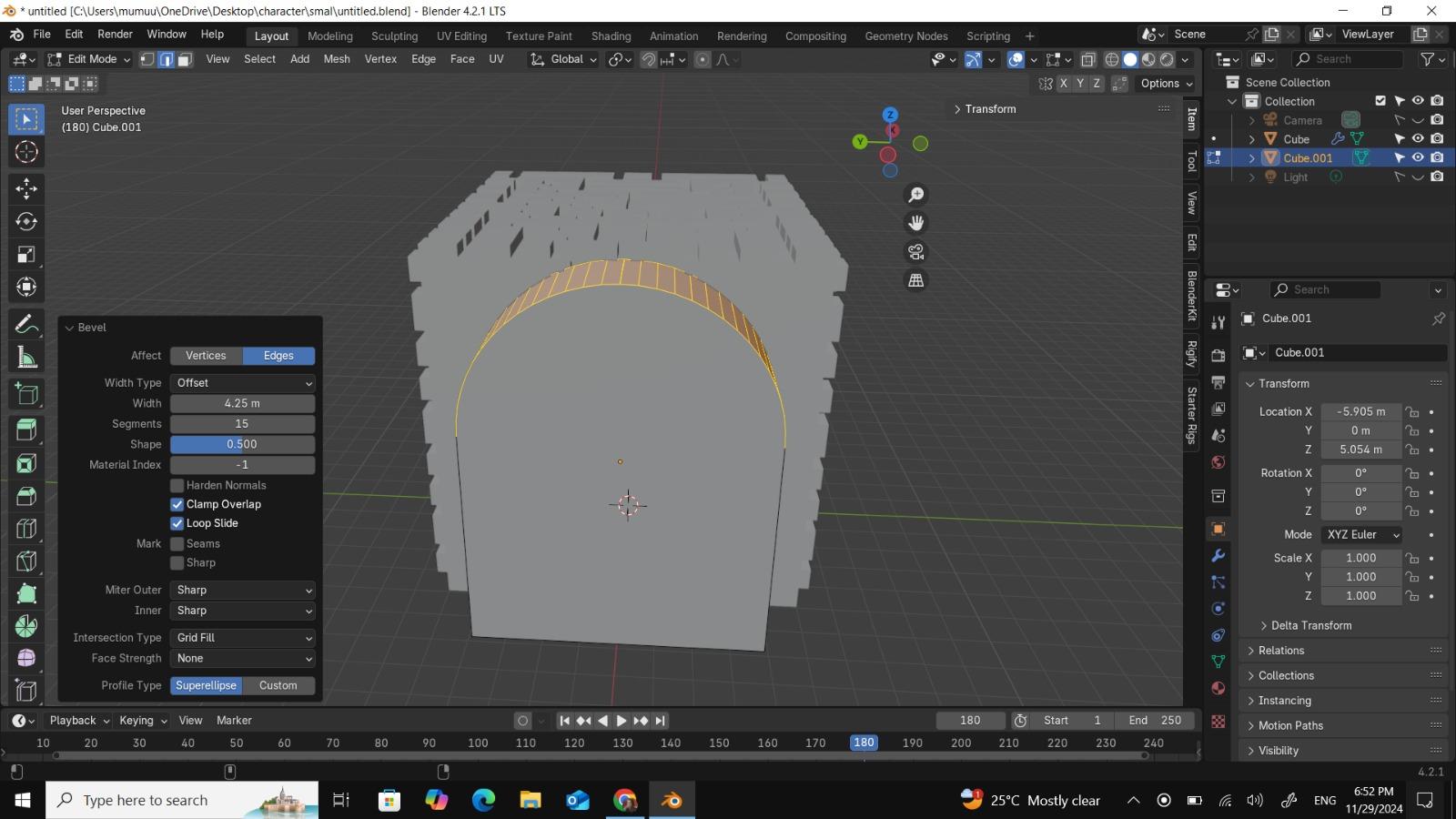
Task: Set bevel Affect to Vertices
Action: (x=206, y=356)
